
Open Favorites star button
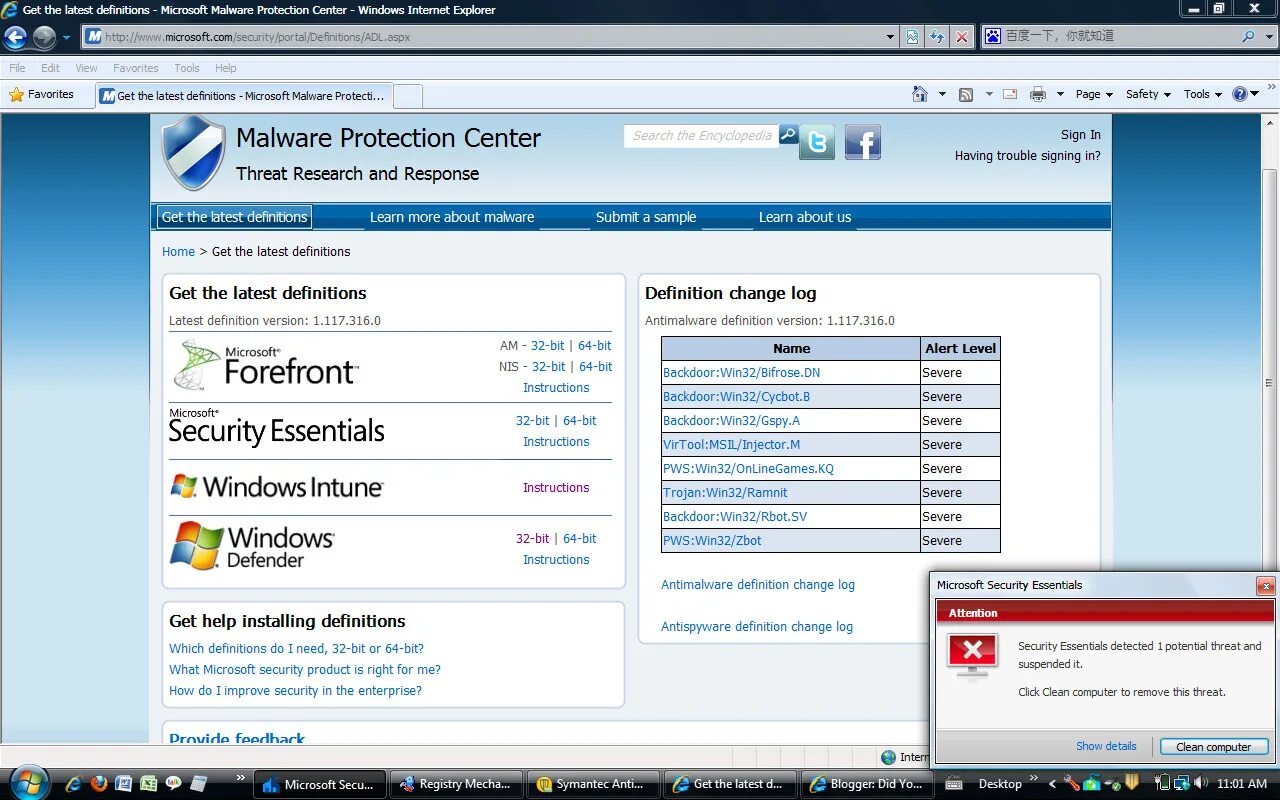point(42,94)
